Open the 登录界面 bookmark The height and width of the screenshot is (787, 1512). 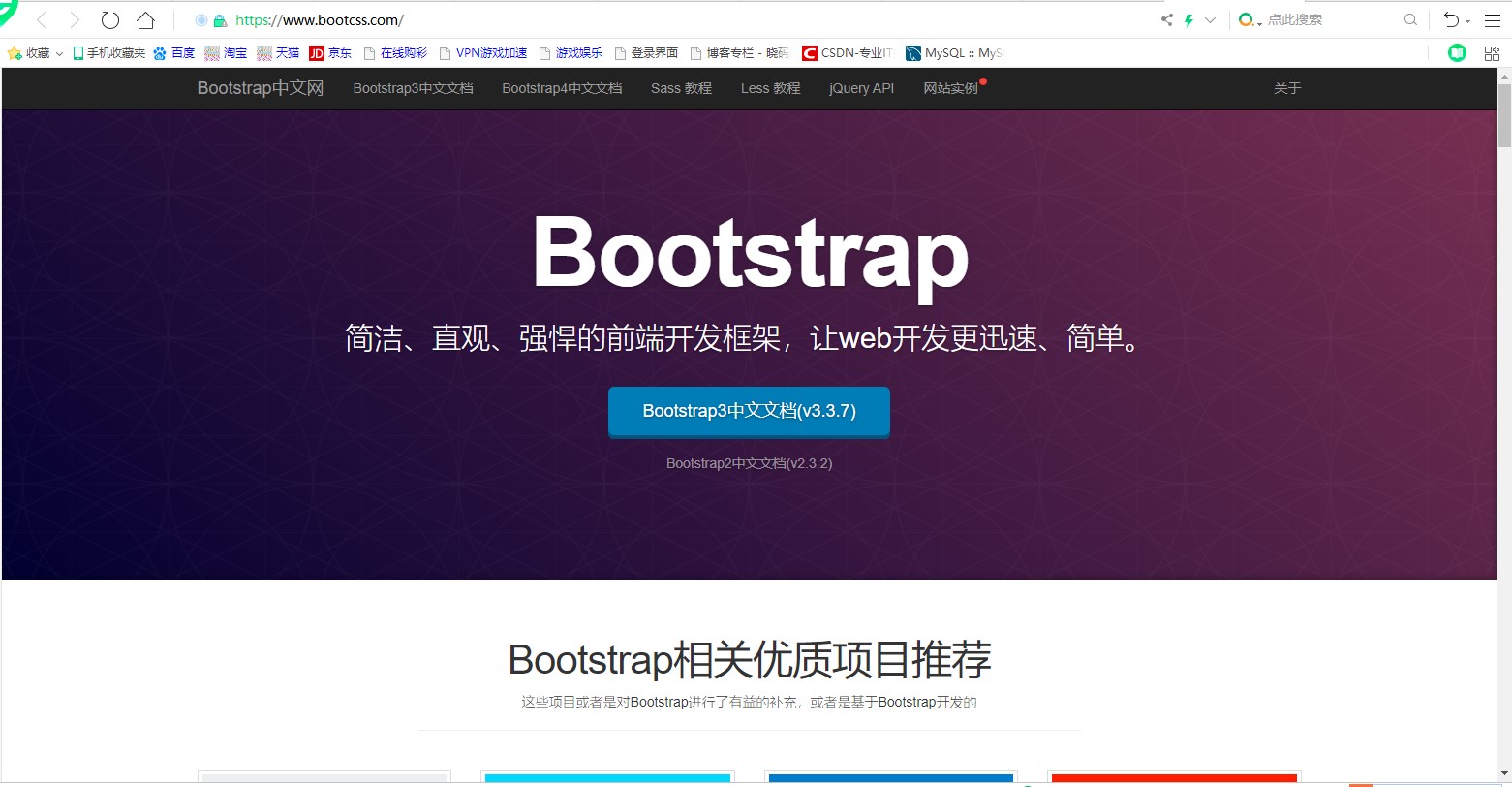647,53
